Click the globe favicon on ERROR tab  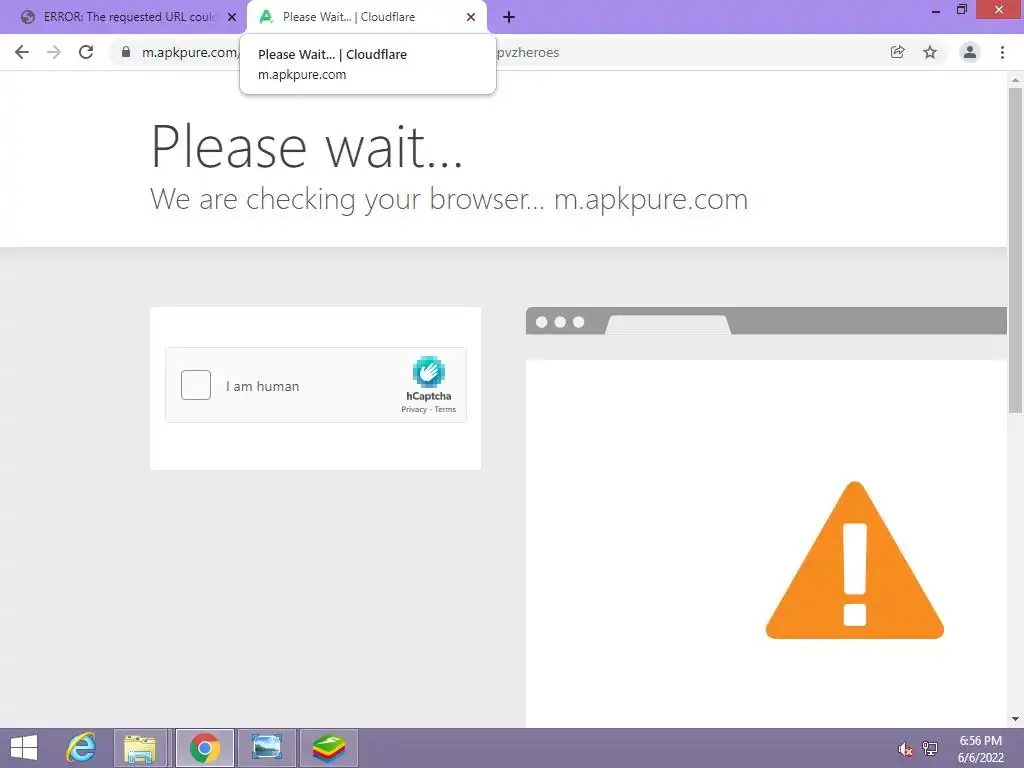[27, 17]
